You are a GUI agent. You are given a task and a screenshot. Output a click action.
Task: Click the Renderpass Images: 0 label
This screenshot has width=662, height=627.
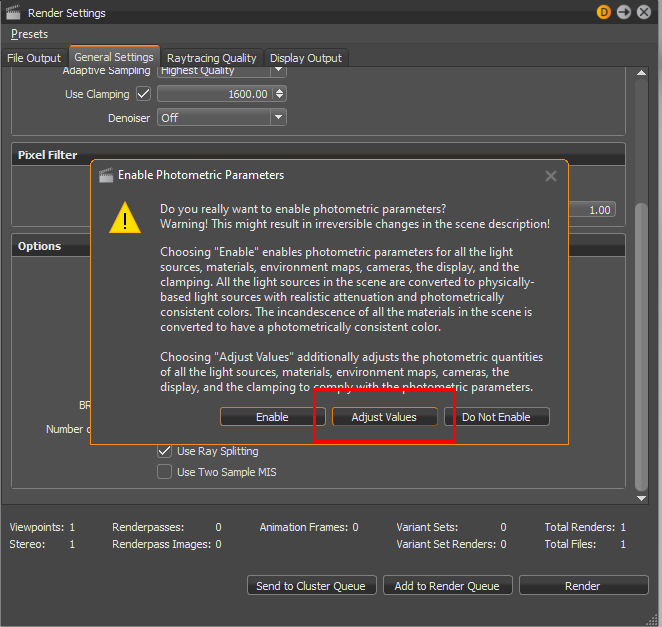[167, 544]
